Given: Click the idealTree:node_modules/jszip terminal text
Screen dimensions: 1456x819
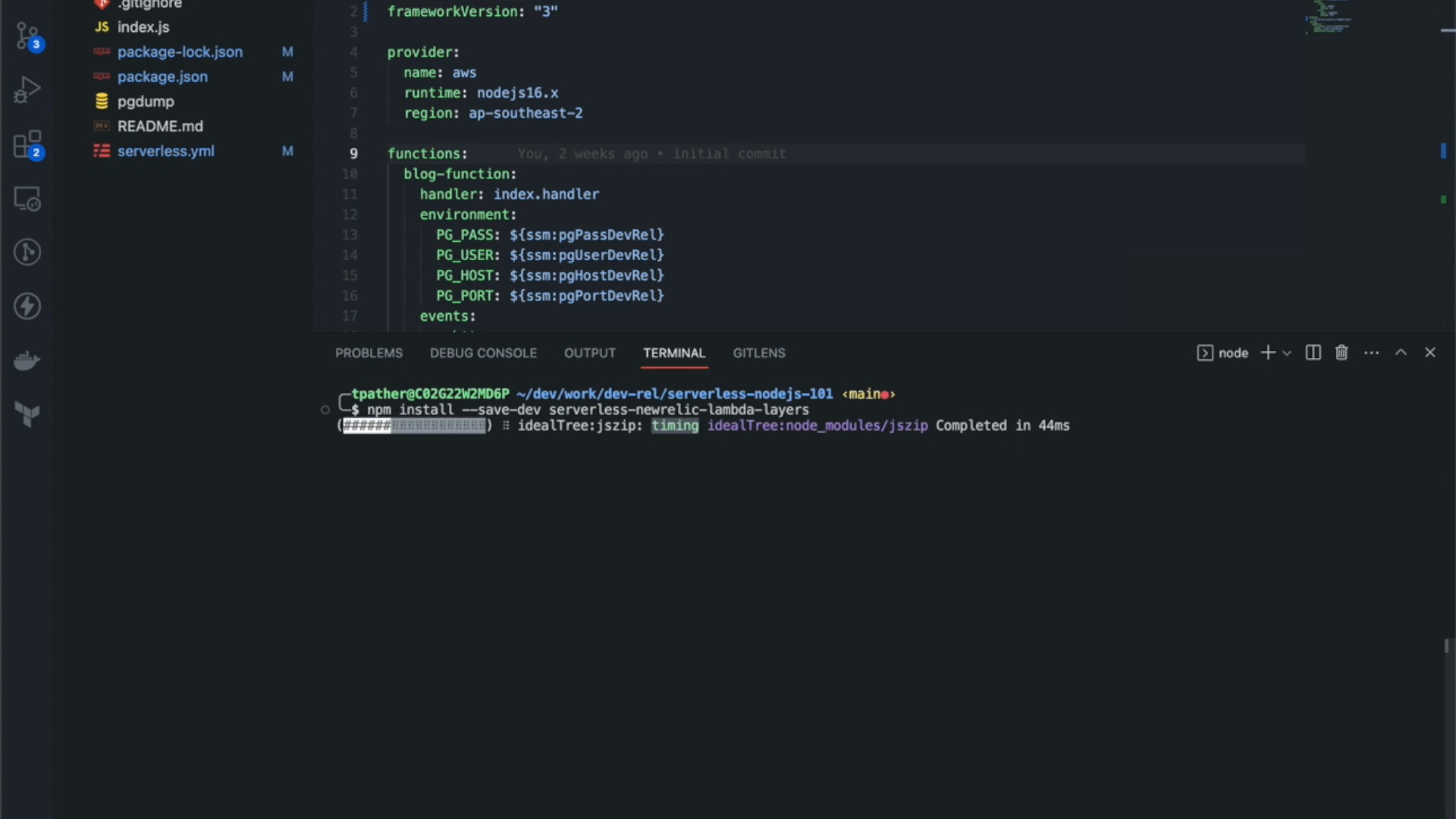Looking at the screenshot, I should (x=817, y=426).
